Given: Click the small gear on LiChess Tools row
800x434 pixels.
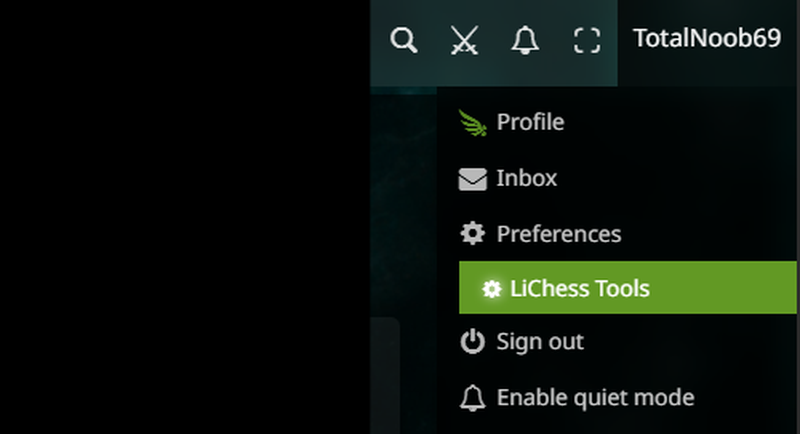Looking at the screenshot, I should point(492,289).
